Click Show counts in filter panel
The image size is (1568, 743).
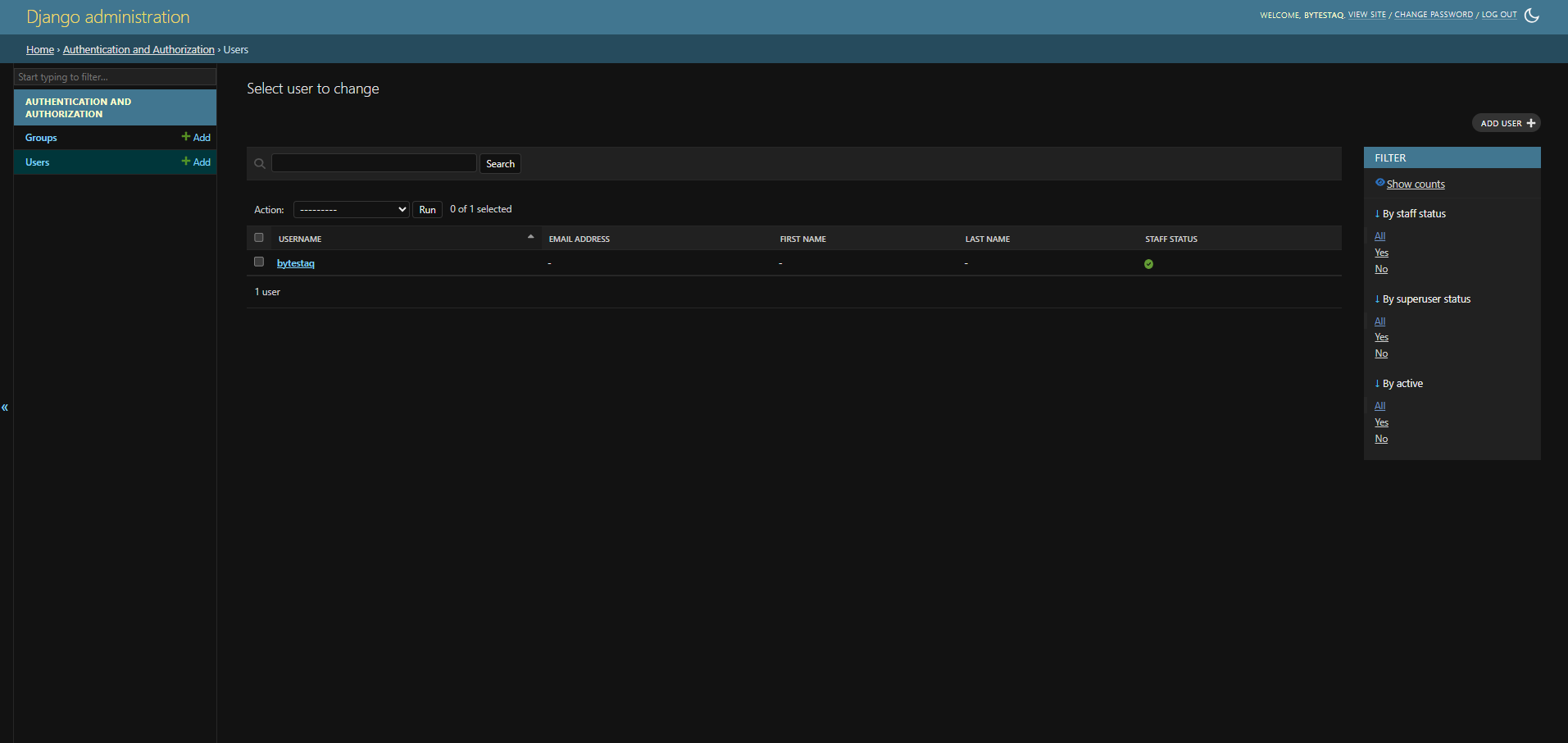tap(1416, 185)
